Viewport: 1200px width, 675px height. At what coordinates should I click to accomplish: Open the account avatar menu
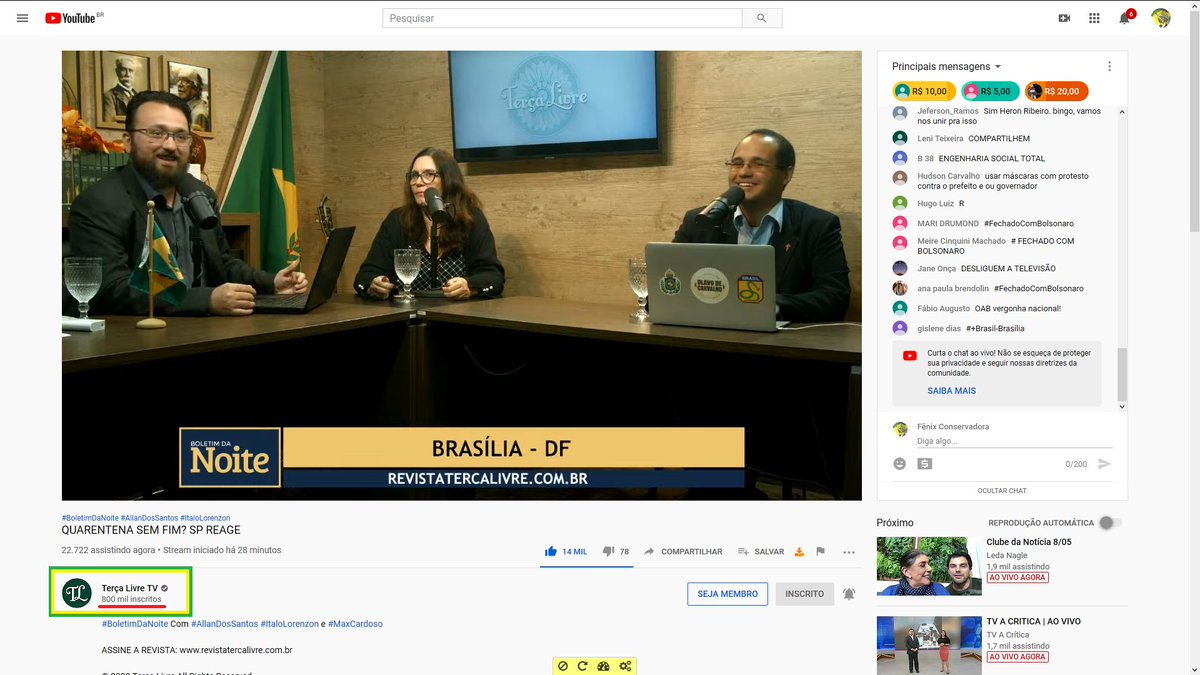tap(1160, 18)
